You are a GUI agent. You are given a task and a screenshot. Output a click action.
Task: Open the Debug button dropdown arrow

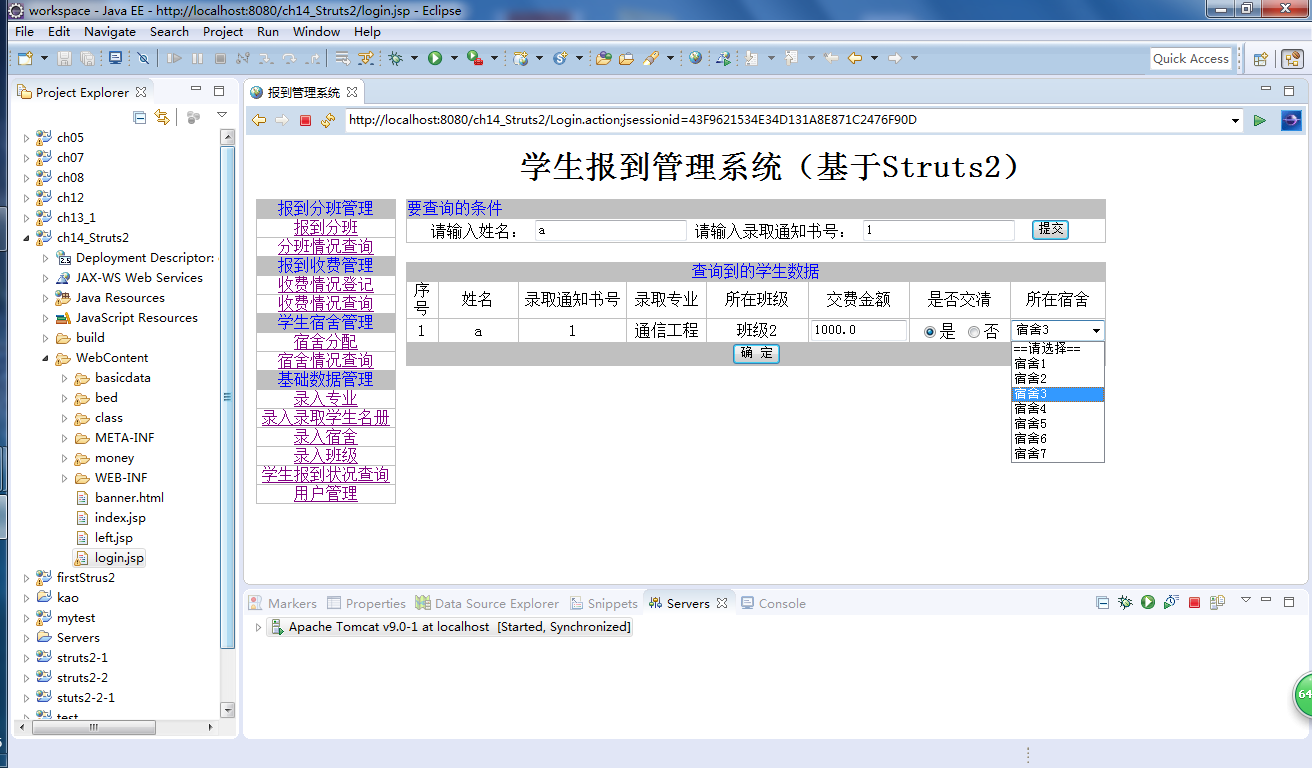tap(413, 58)
